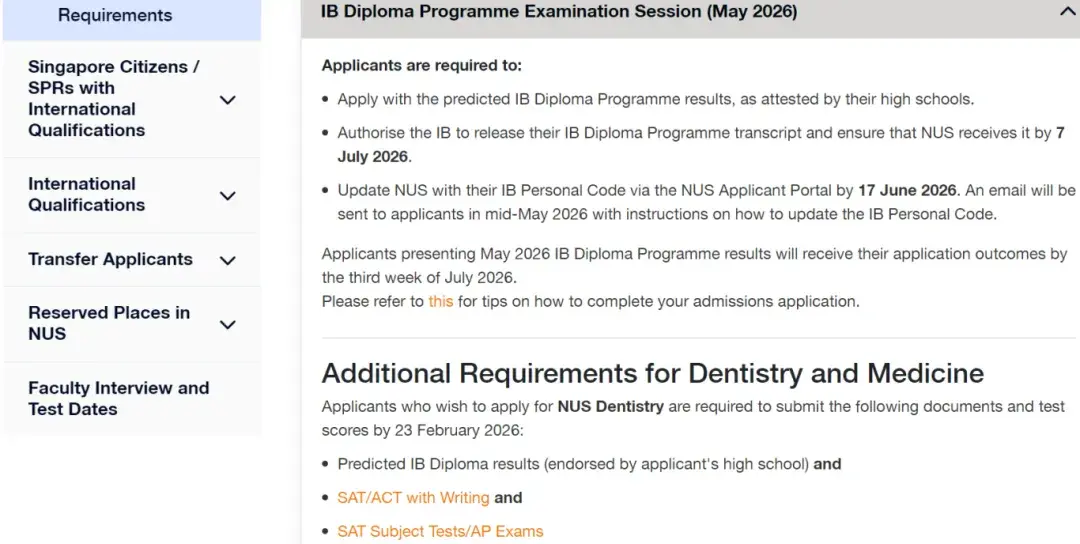Open the SAT/ACT with Writing link
This screenshot has height=544, width=1080.
413,497
